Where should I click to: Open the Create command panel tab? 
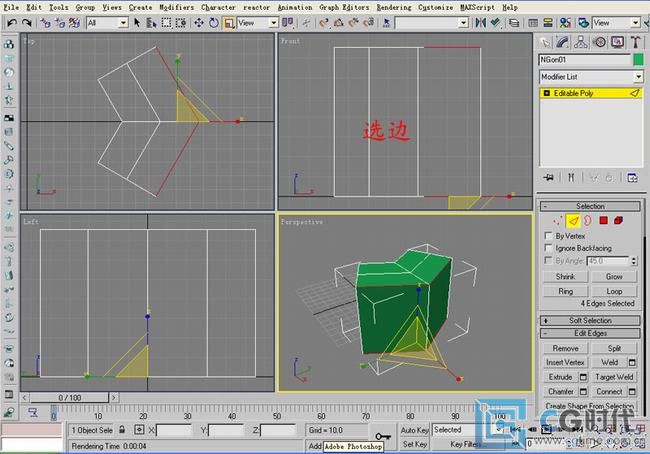click(x=545, y=42)
